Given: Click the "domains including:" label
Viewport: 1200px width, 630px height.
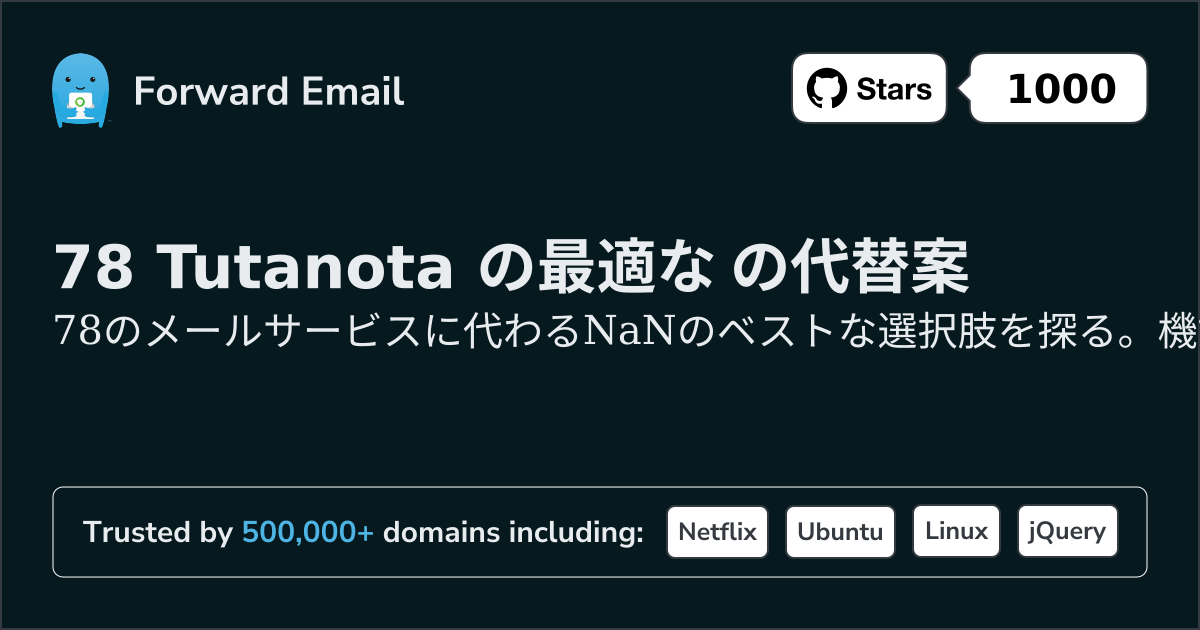Looking at the screenshot, I should (513, 533).
